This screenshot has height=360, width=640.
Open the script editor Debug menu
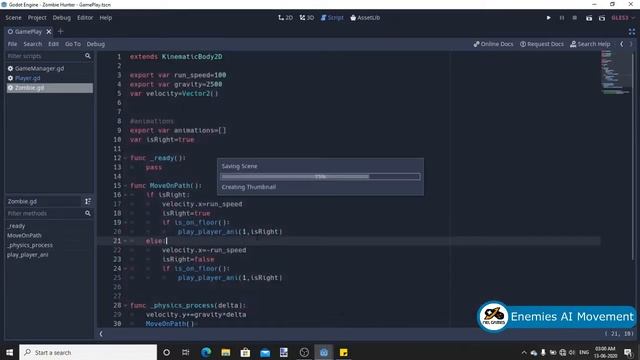coord(96,44)
